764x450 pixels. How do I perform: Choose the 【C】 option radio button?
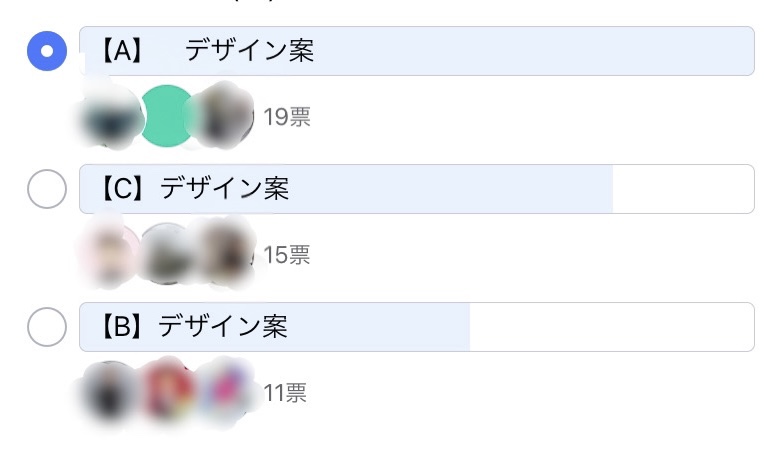(46, 189)
